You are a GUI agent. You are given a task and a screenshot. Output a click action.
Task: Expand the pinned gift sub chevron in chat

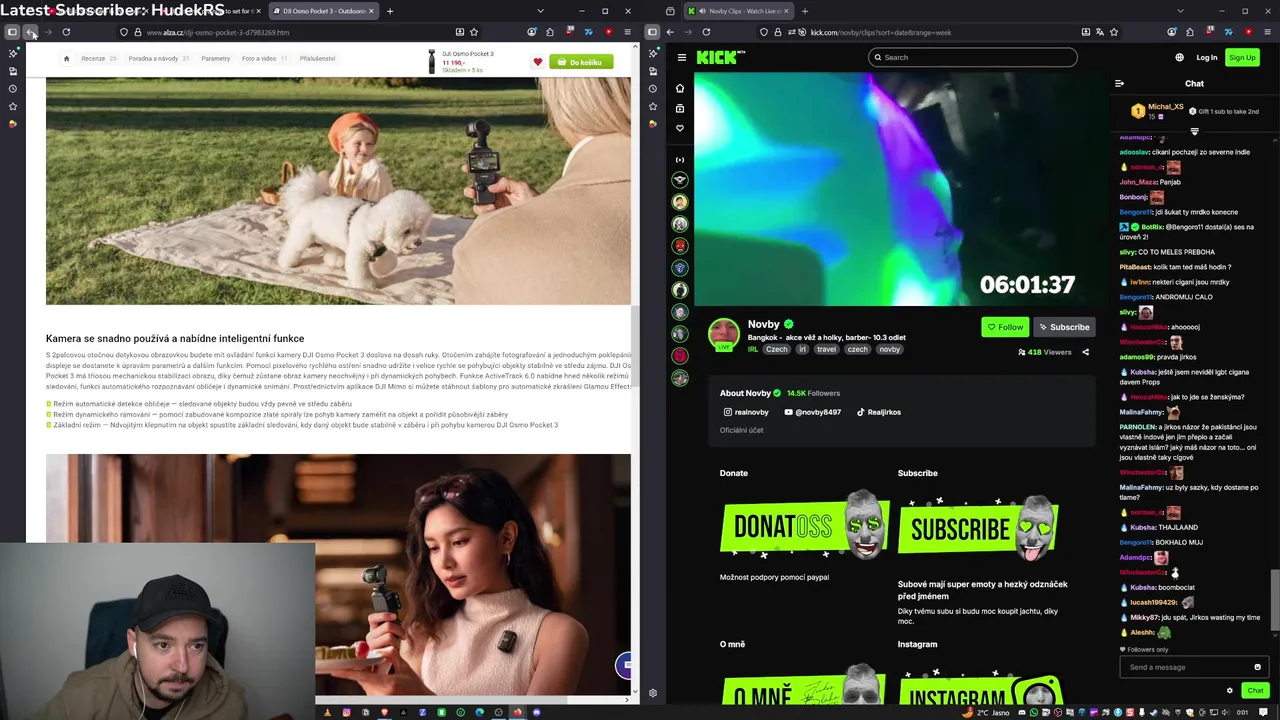(x=1194, y=131)
